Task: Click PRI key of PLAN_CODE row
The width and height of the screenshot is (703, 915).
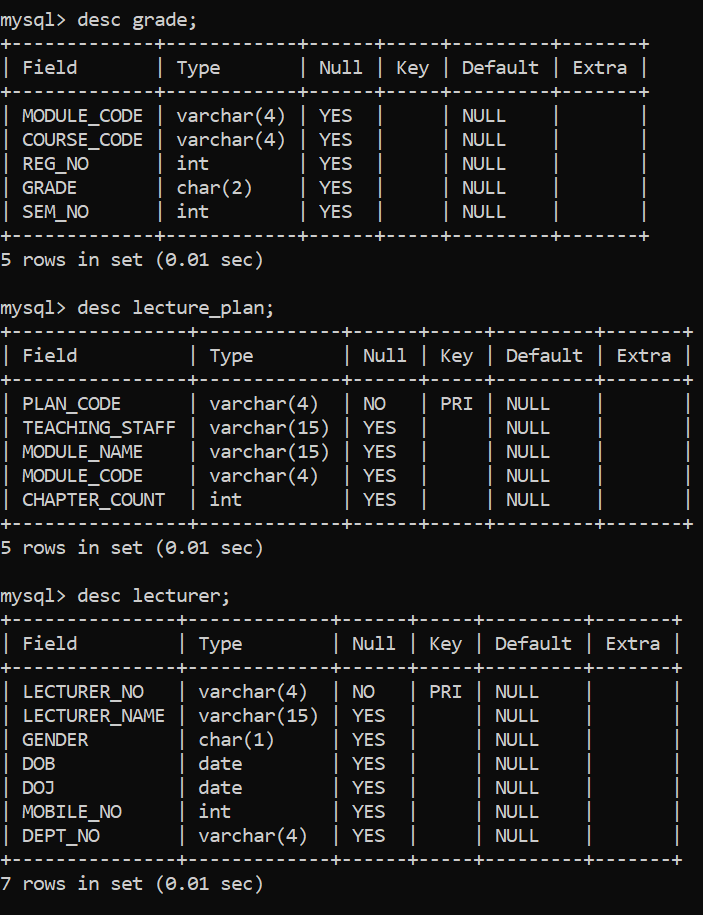Action: point(456,404)
